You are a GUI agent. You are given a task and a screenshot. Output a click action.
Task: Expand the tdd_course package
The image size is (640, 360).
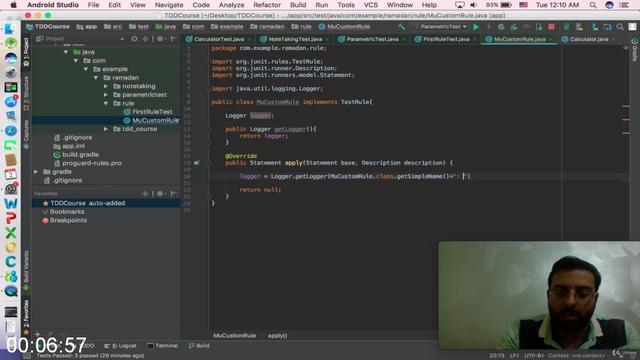pos(106,129)
